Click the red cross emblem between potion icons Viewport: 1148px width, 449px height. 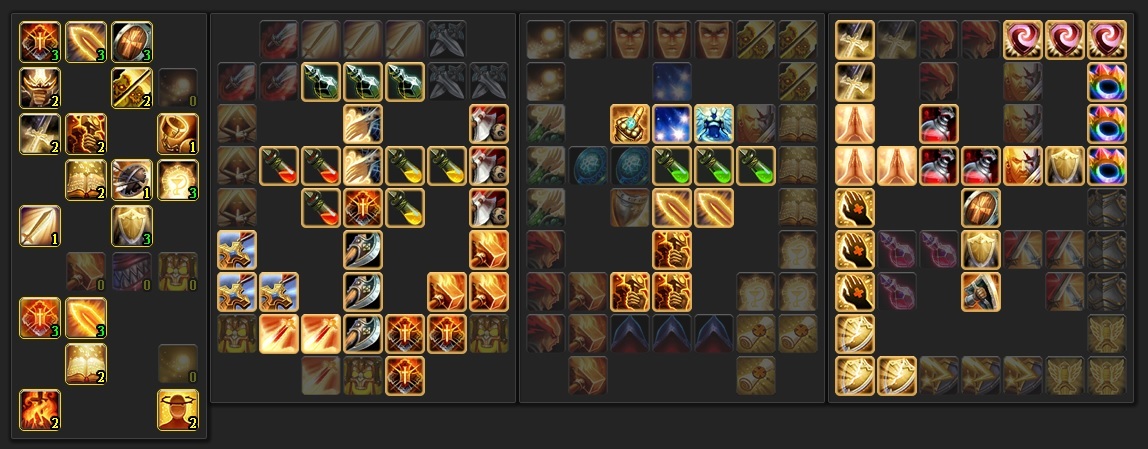click(x=363, y=208)
